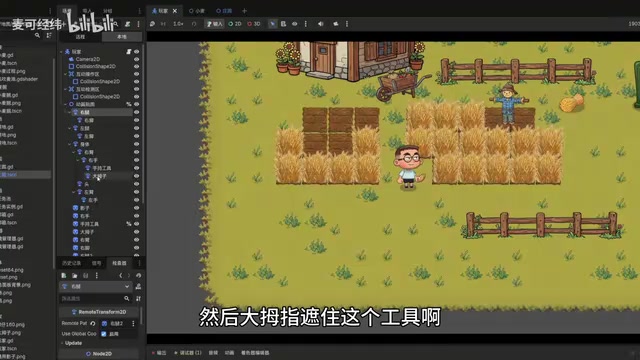Select 2D mode in the game toolbar
The width and height of the screenshot is (640, 360).
tap(235, 24)
